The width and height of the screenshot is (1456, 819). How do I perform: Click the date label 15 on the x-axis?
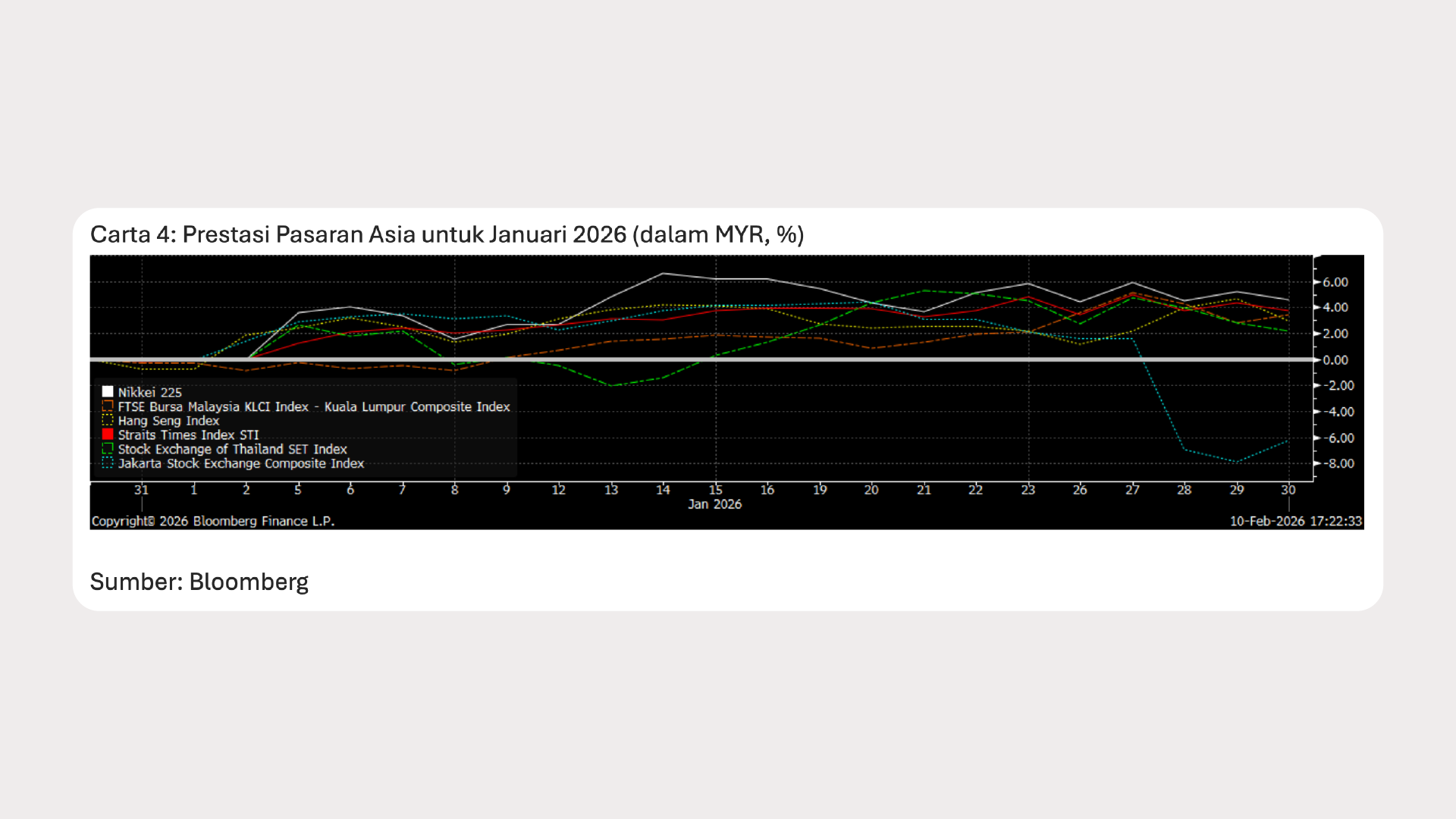pyautogui.click(x=715, y=489)
